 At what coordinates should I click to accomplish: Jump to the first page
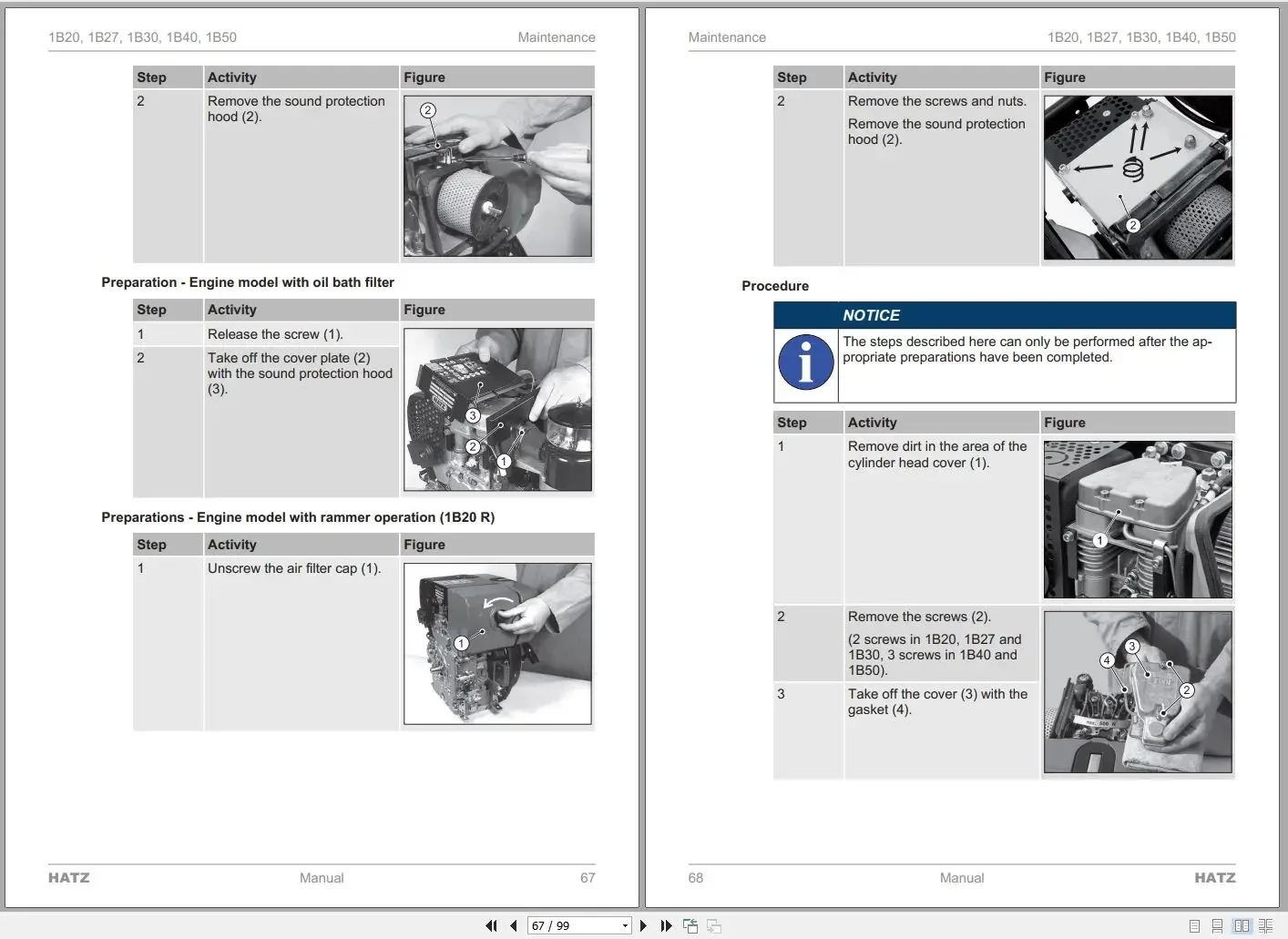(492, 925)
